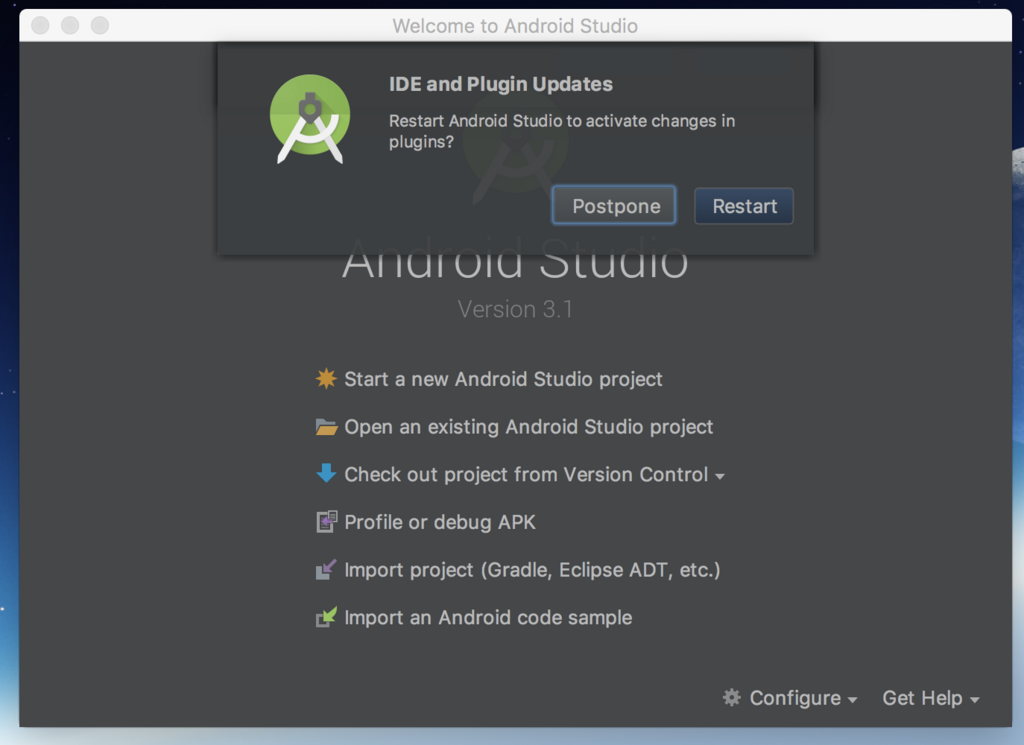The width and height of the screenshot is (1024, 745).
Task: Click the minimize window button
Action: (70, 25)
